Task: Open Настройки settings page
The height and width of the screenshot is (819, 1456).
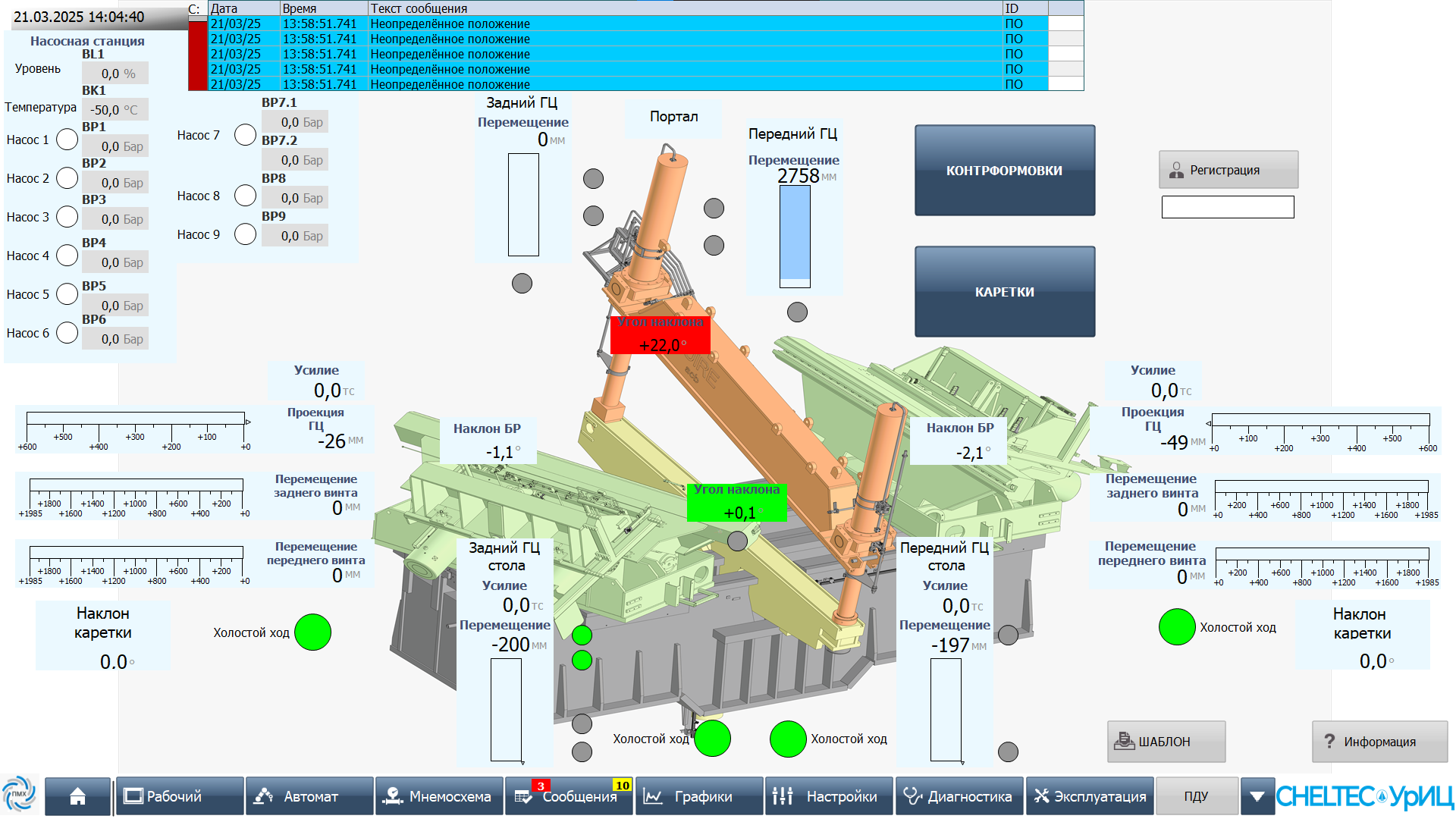Action: pyautogui.click(x=828, y=796)
